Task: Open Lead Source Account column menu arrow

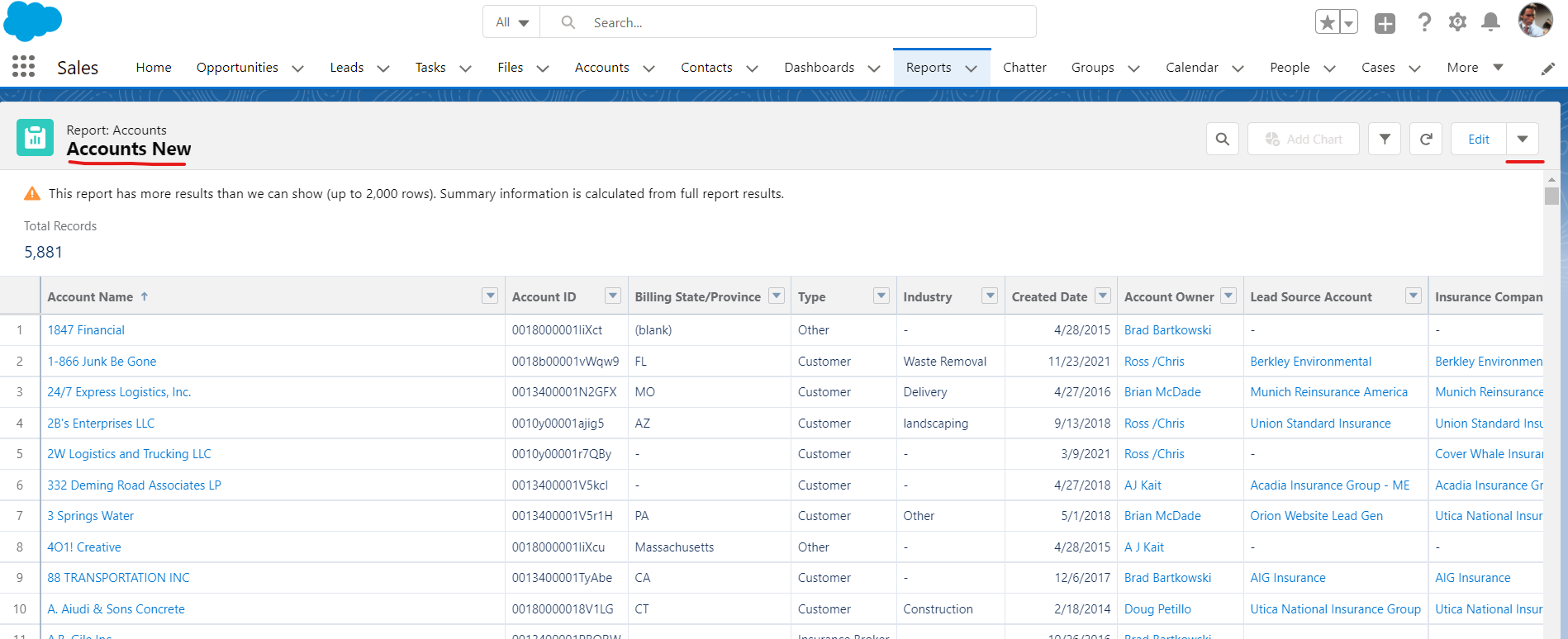Action: tap(1414, 296)
